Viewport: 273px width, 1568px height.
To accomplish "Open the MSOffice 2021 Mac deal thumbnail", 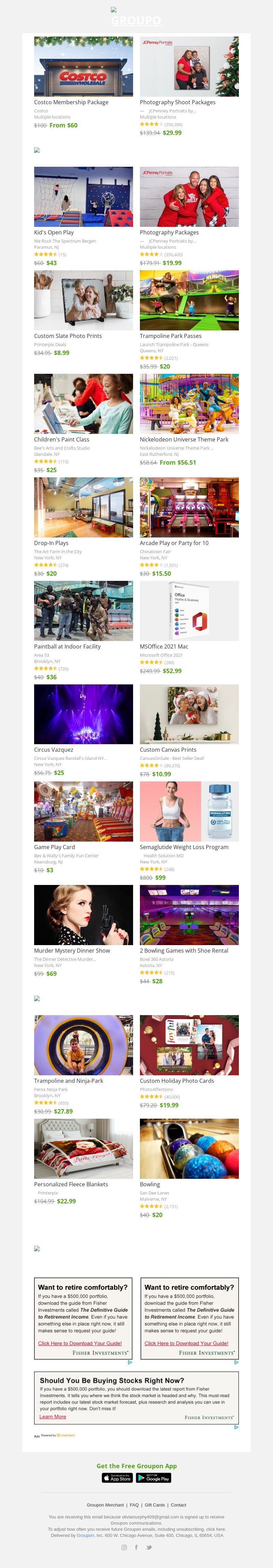I will (189, 611).
